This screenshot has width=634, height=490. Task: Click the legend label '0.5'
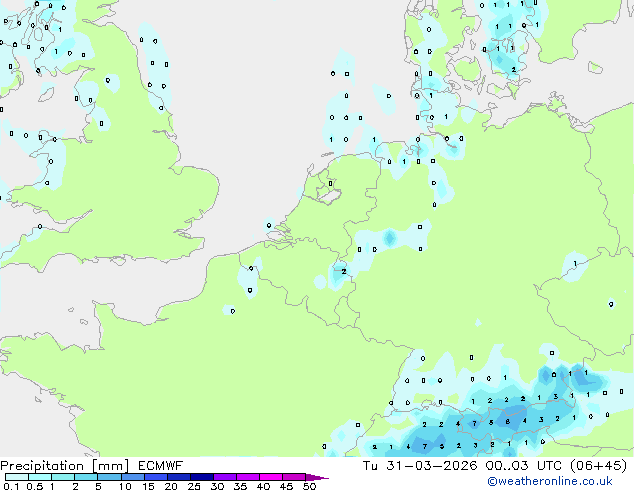point(35,486)
